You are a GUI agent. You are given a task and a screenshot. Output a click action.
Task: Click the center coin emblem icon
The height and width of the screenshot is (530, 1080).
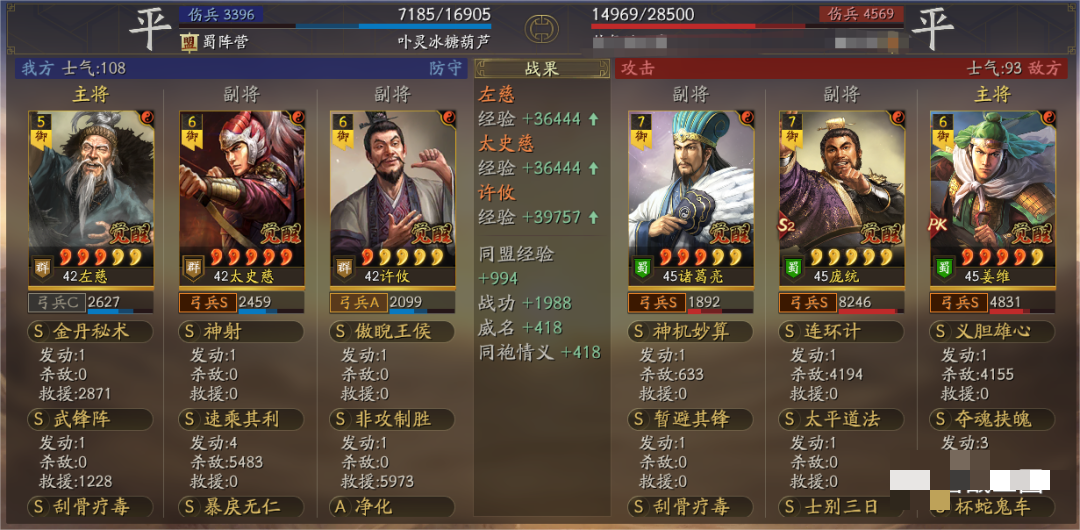[x=541, y=29]
